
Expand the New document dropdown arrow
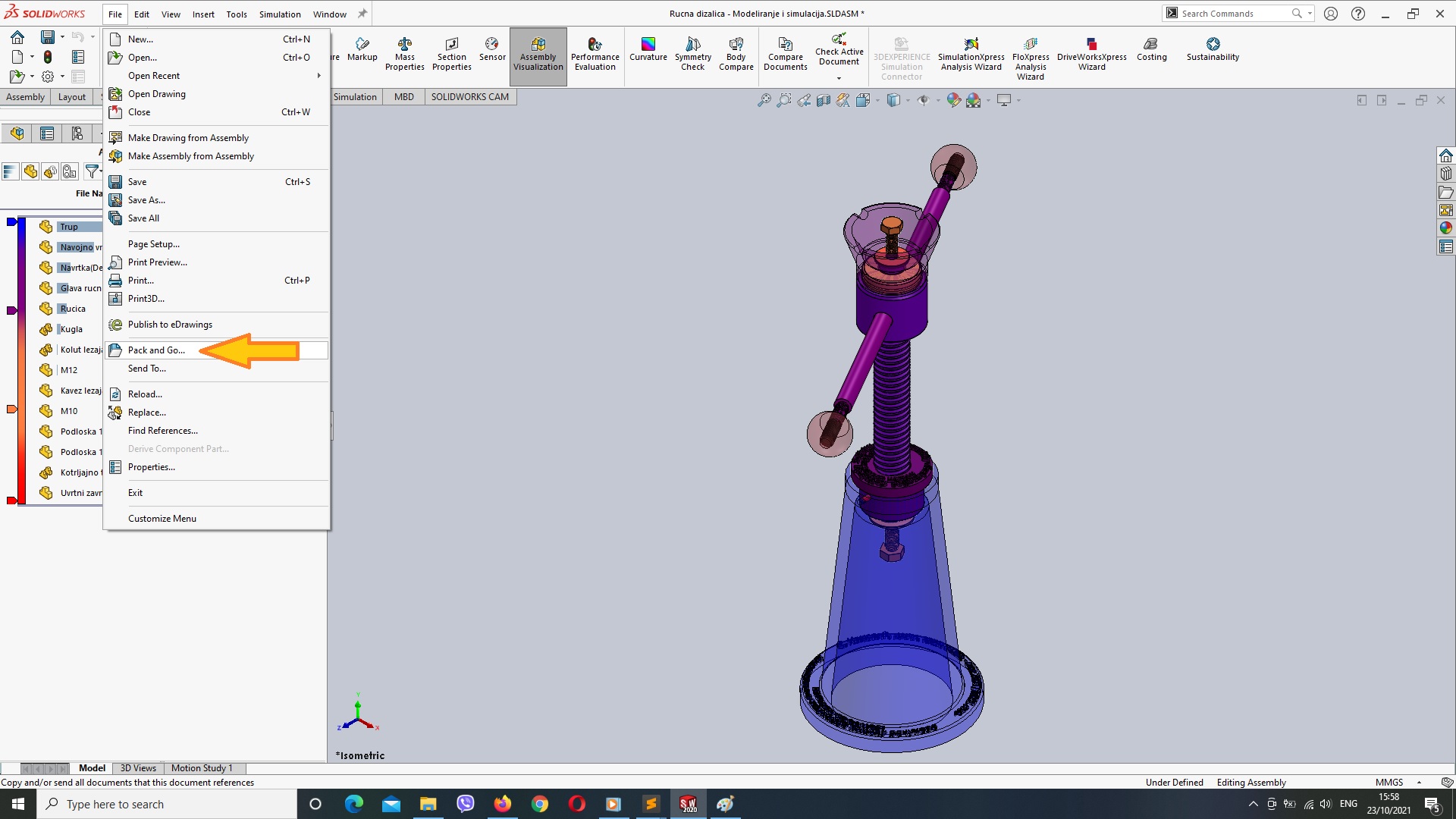(x=32, y=57)
